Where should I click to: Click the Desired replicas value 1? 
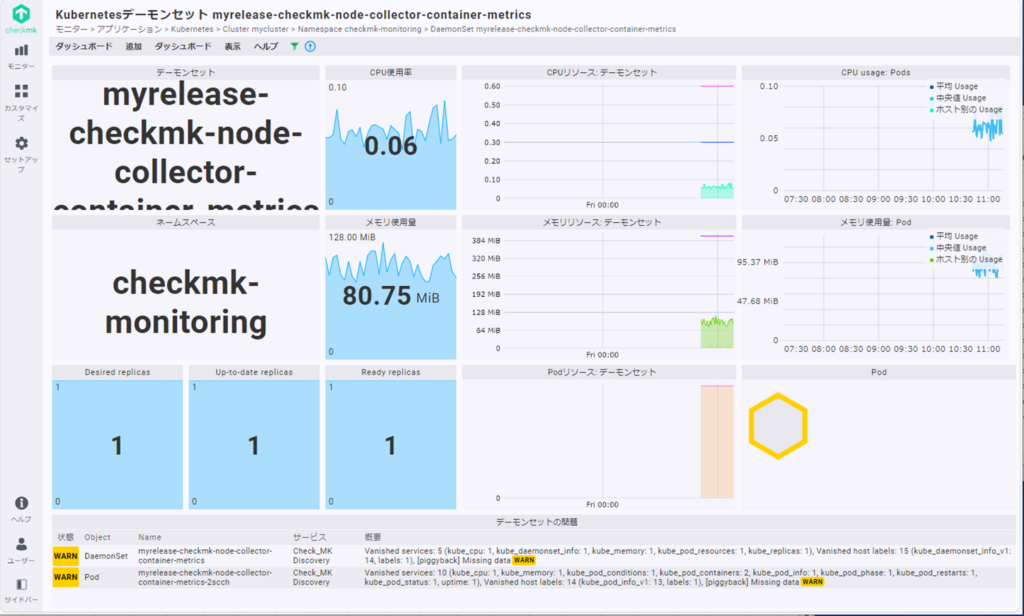click(117, 446)
